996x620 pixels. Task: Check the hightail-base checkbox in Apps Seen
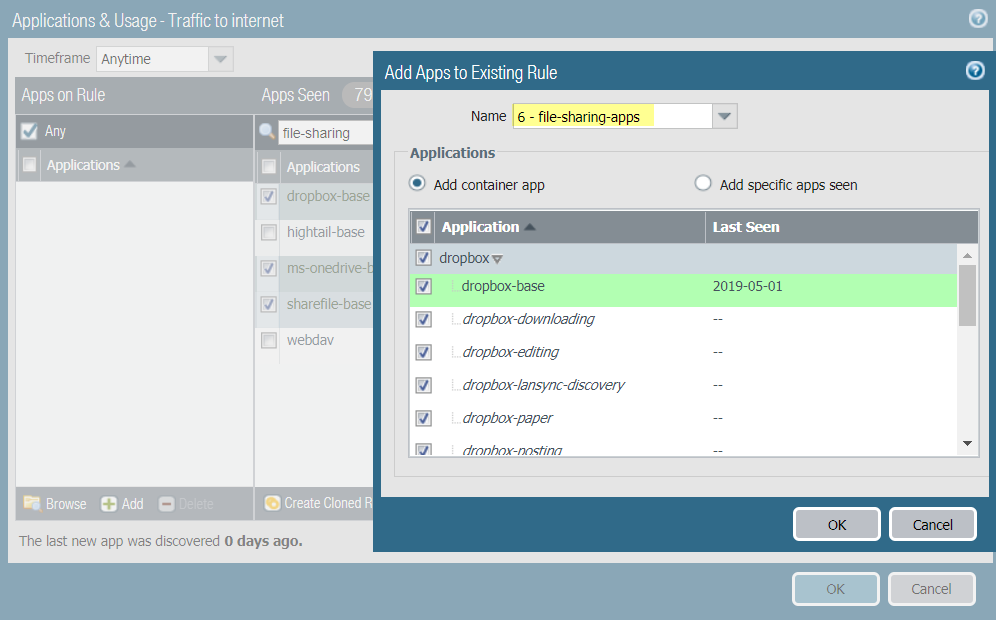pos(269,232)
